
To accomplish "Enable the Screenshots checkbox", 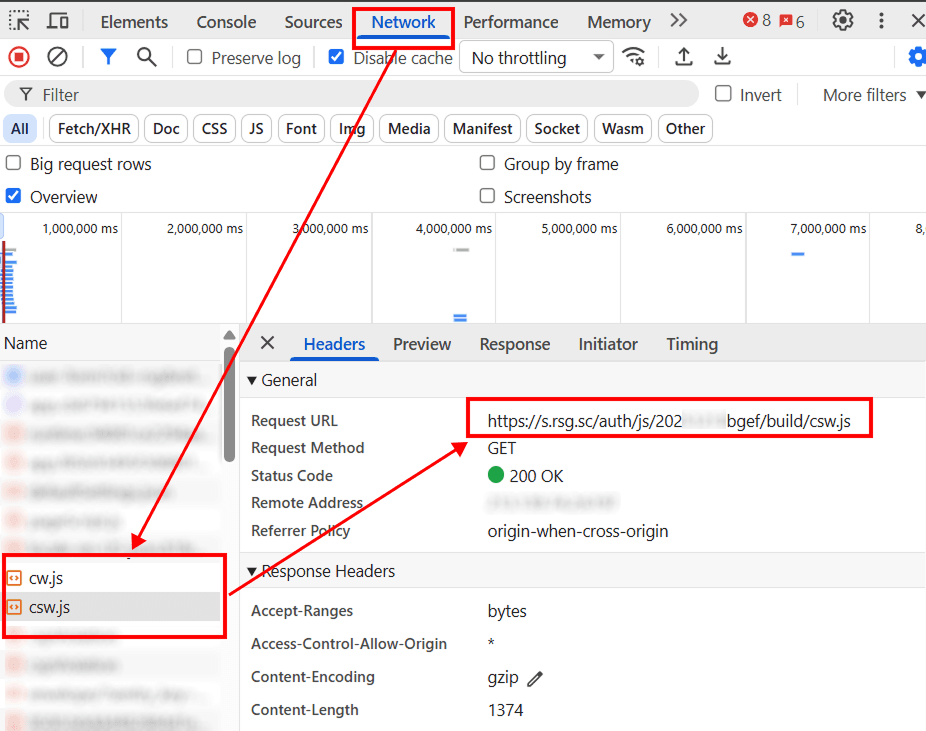I will point(488,196).
